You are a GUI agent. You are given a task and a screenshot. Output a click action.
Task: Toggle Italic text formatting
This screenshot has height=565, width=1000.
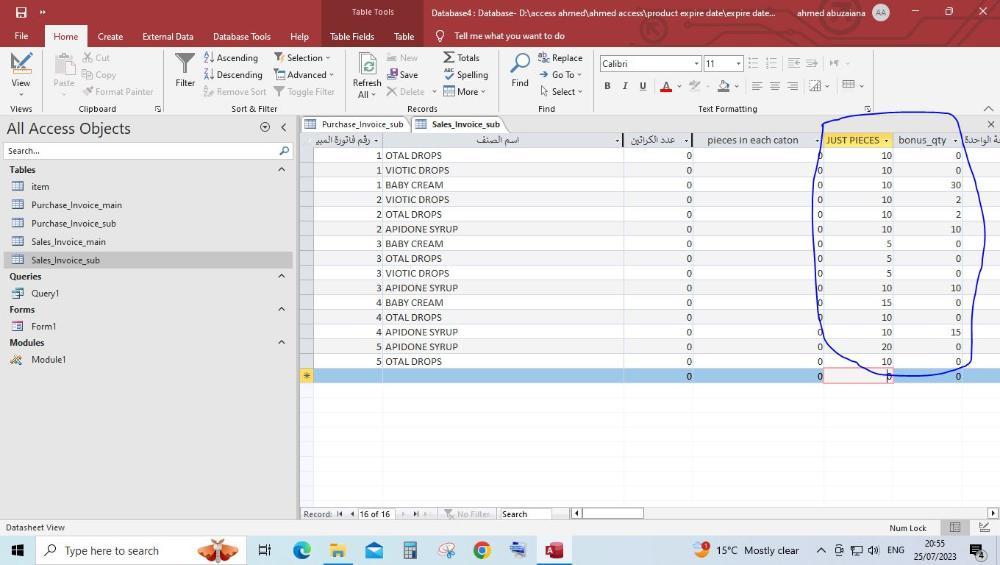[625, 86]
